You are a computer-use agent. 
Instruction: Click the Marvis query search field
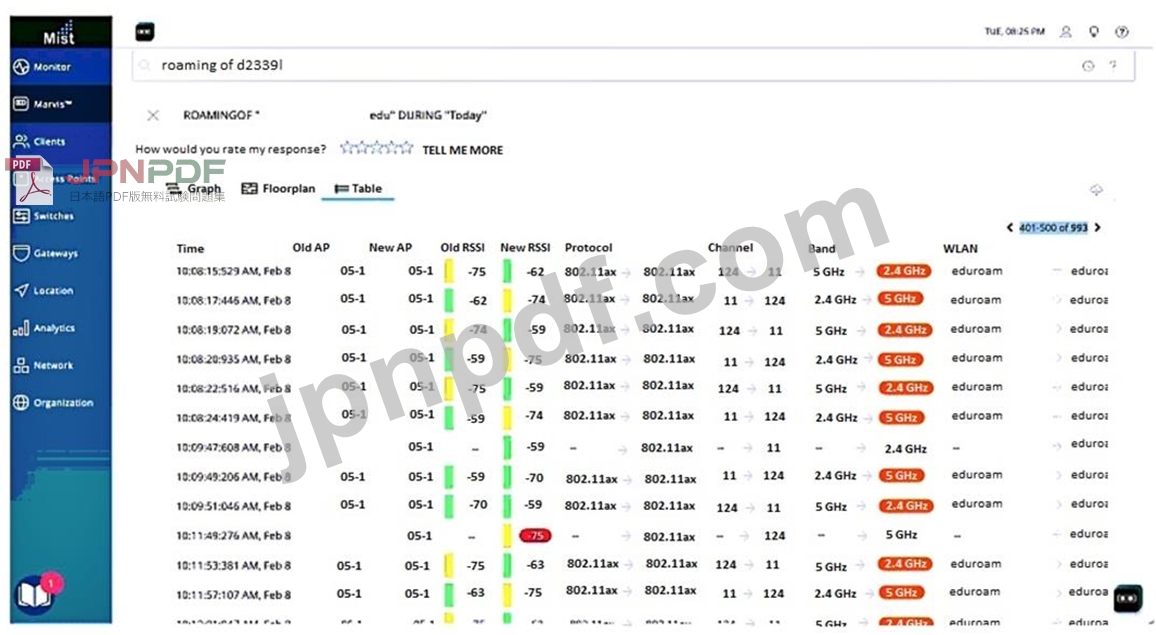(600, 65)
